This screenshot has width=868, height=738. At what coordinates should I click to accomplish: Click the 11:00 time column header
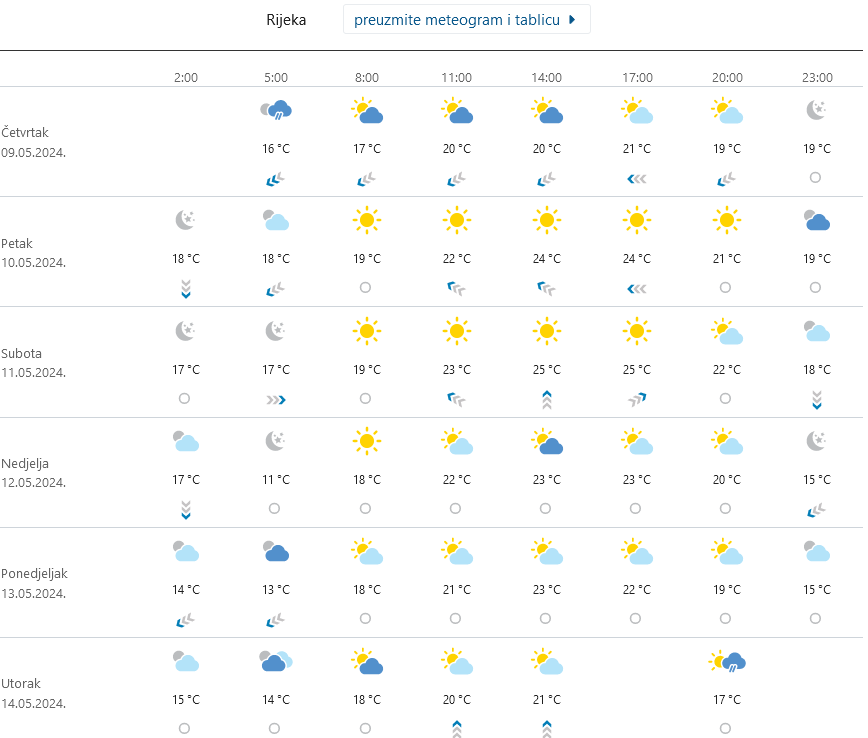point(456,78)
